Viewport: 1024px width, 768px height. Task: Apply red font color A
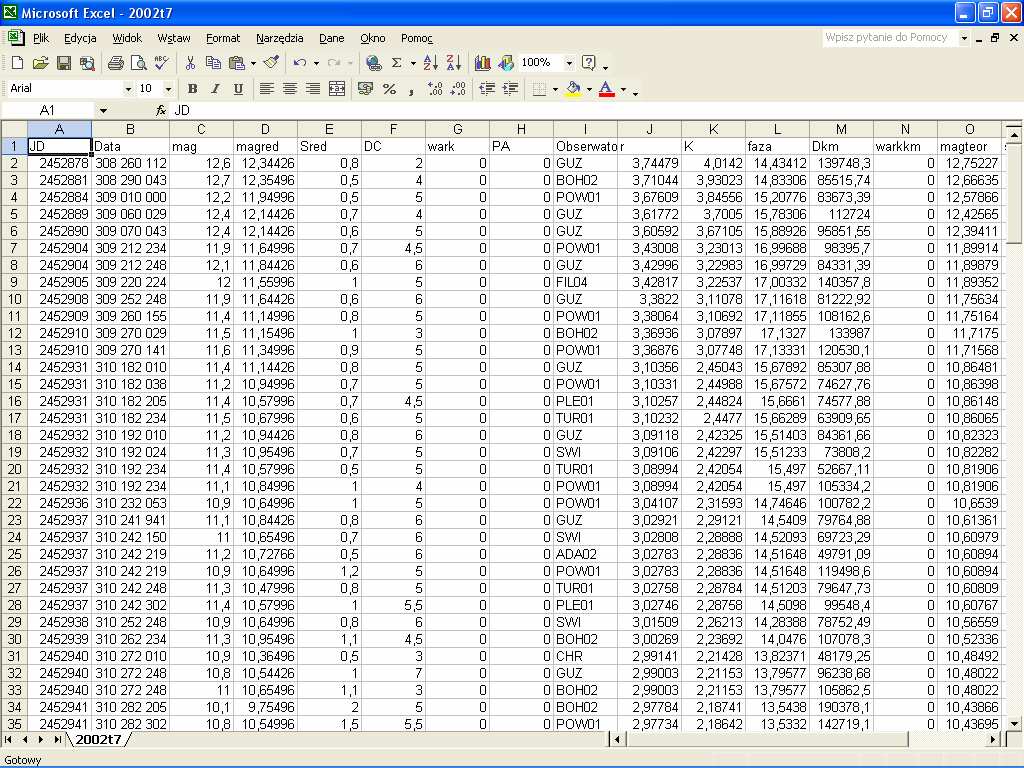[607, 89]
